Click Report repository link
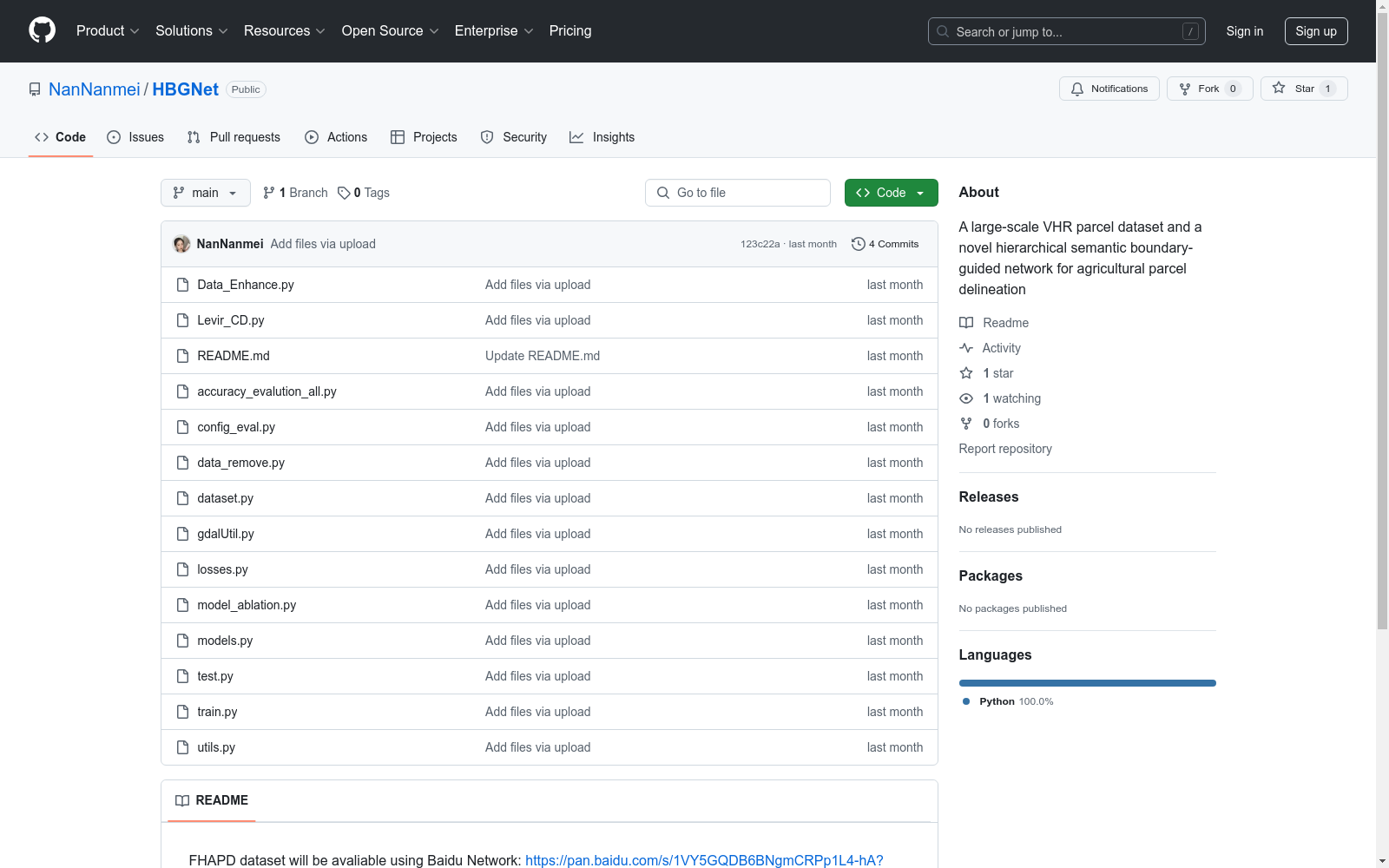Image resolution: width=1389 pixels, height=868 pixels. click(x=1005, y=449)
